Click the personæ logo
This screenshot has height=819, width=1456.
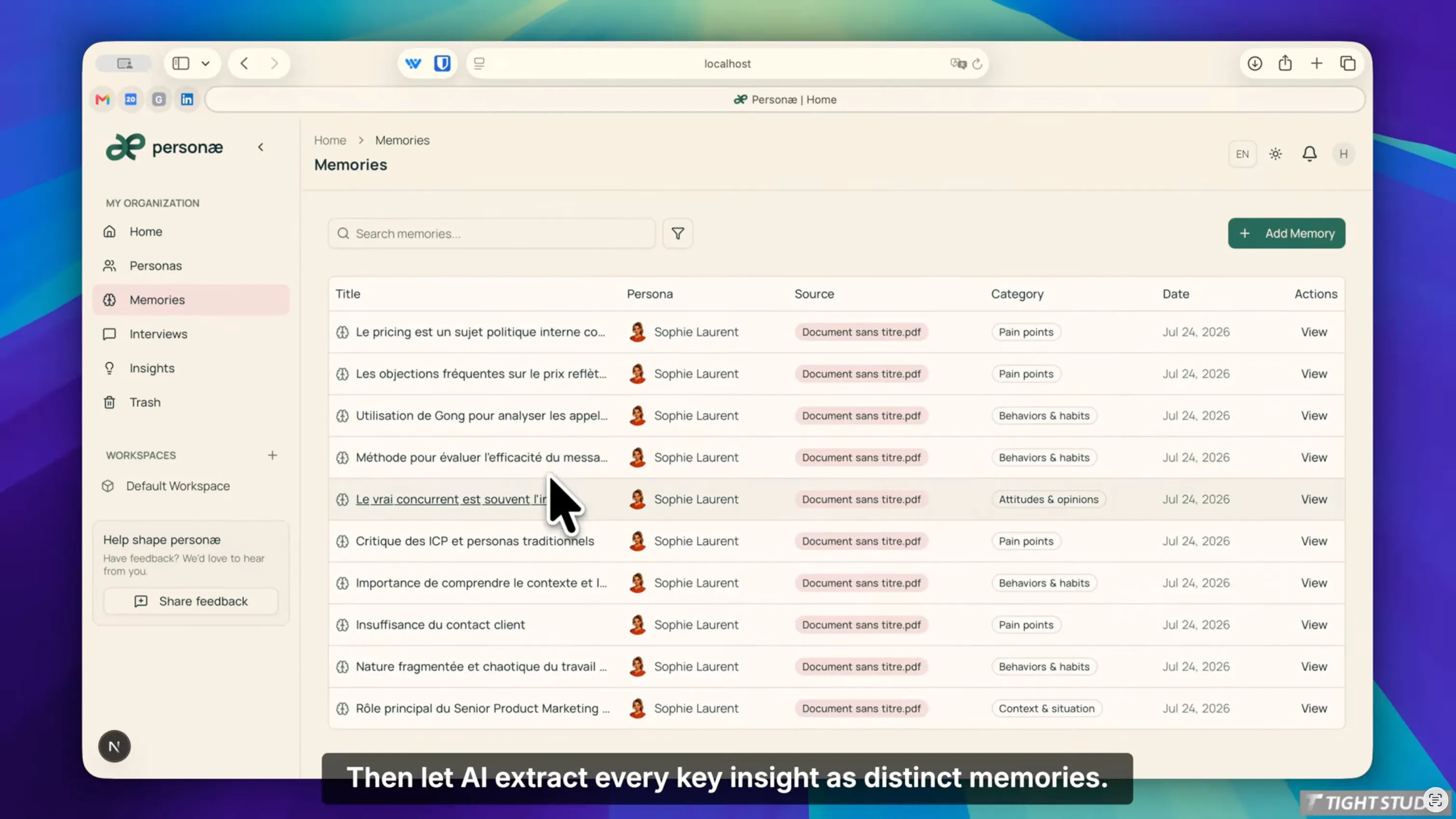(164, 147)
